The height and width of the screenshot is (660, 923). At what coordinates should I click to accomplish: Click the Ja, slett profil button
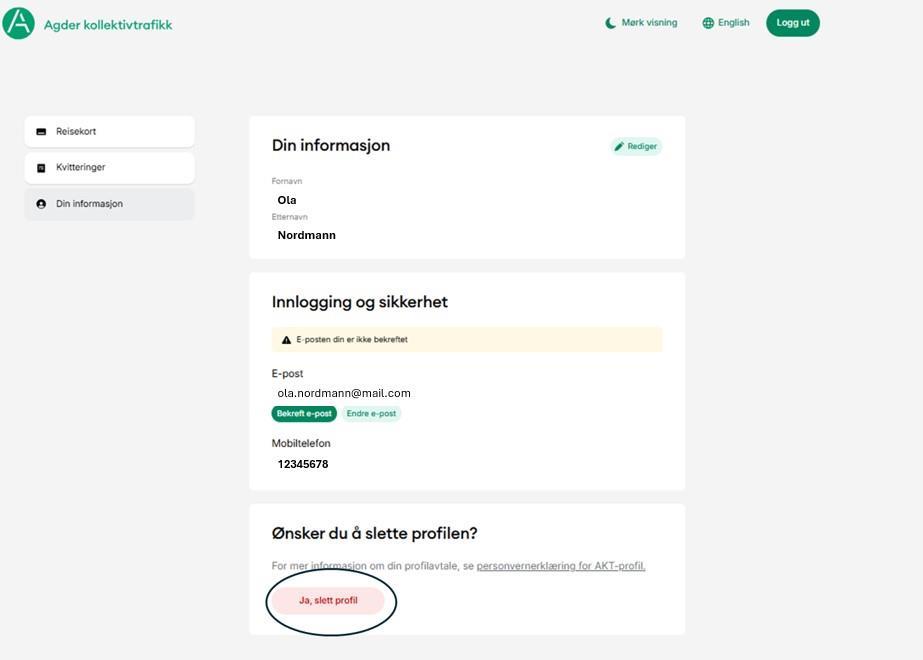tap(328, 601)
